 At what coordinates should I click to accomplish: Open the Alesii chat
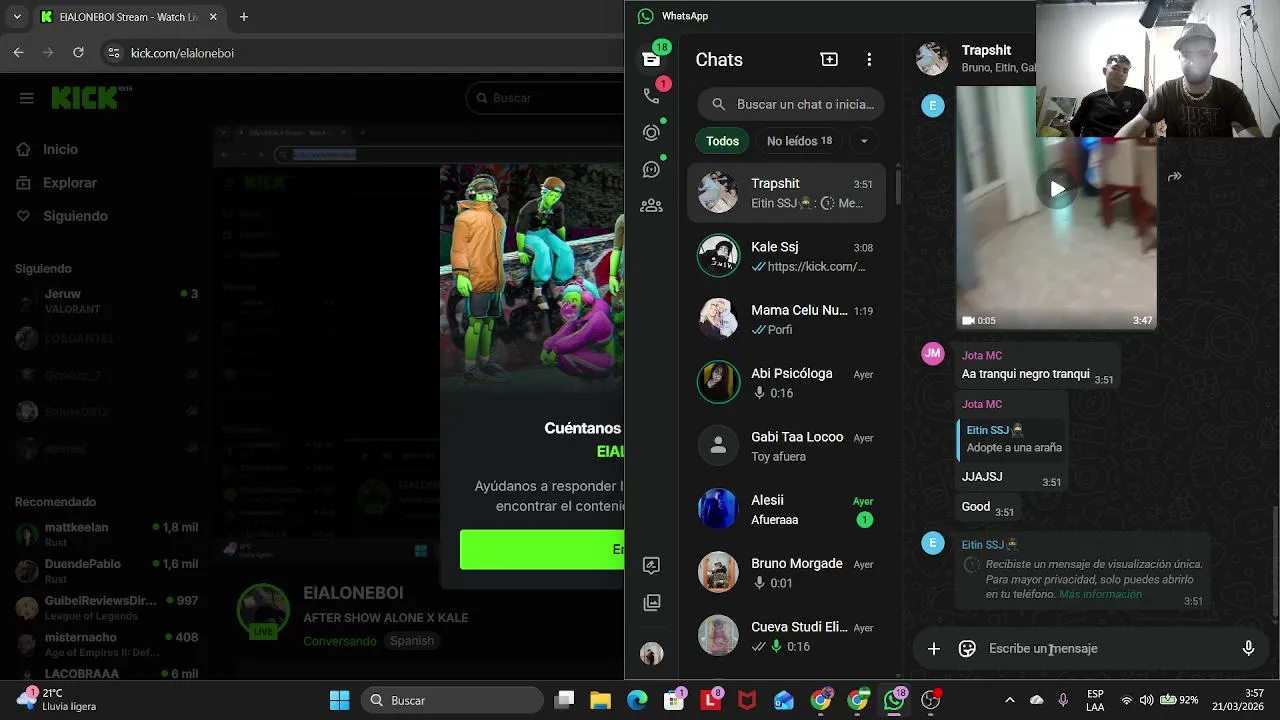(x=786, y=509)
